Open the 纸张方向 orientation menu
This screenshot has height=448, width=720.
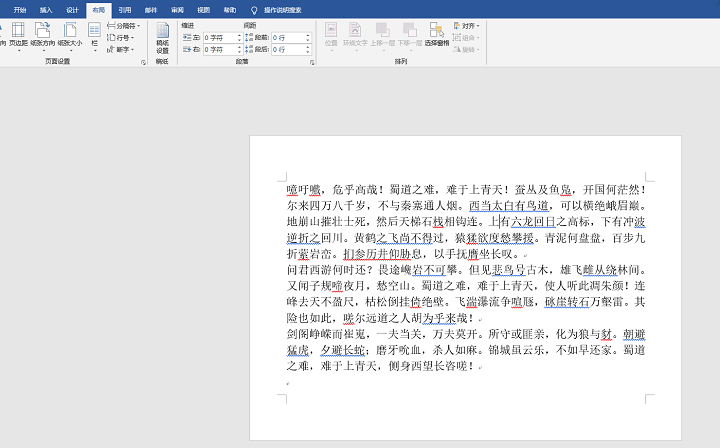[x=42, y=36]
